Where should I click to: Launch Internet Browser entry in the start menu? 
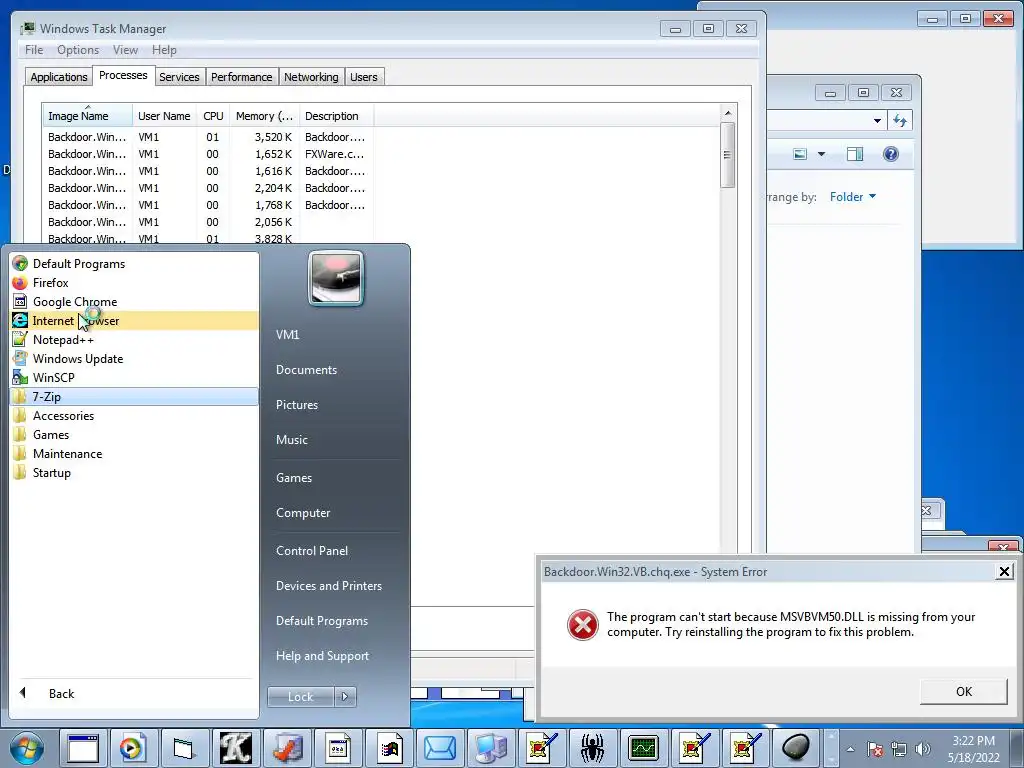134,321
